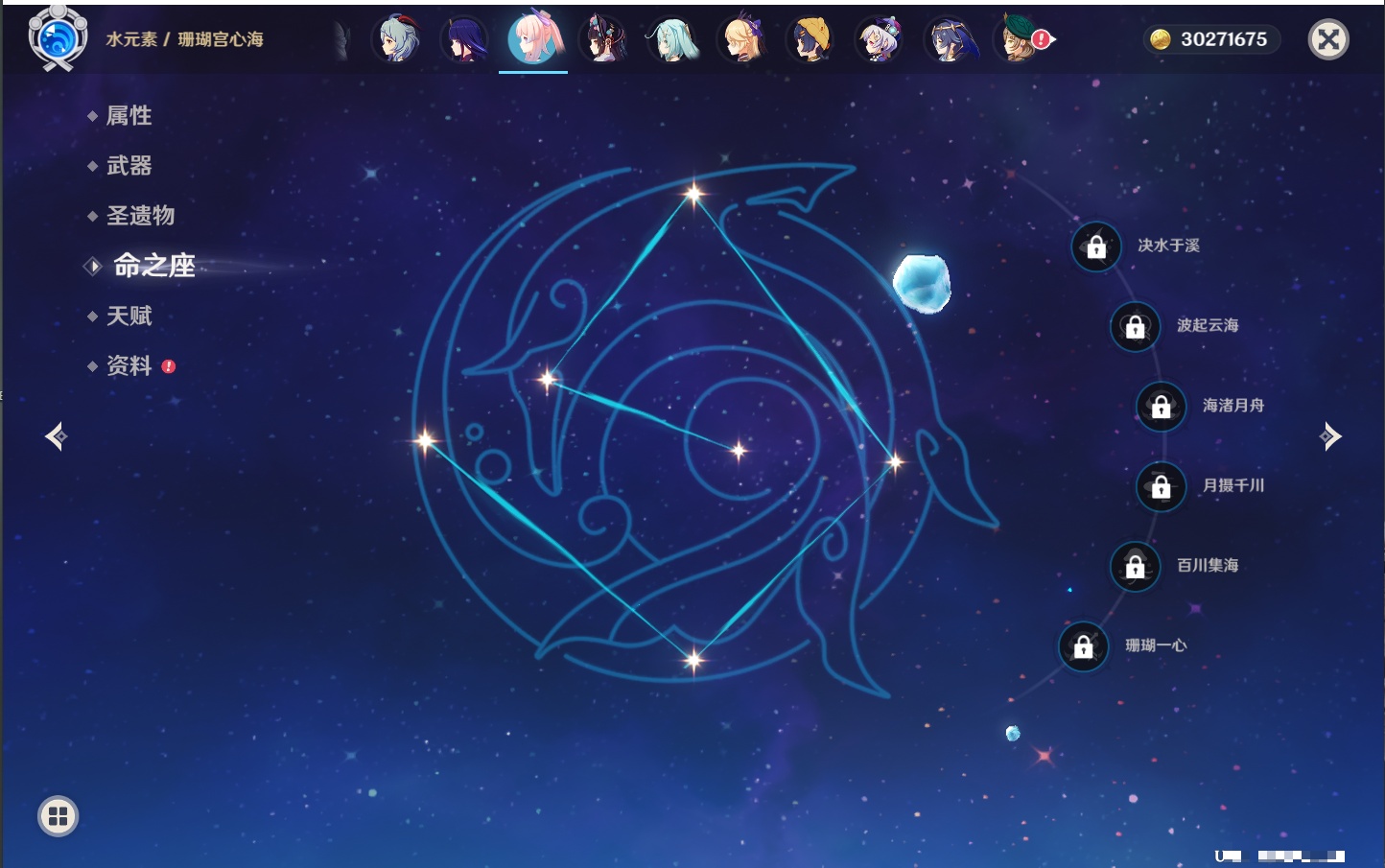View the locked 百川集海 constellation
The width and height of the screenshot is (1385, 868).
[1135, 566]
